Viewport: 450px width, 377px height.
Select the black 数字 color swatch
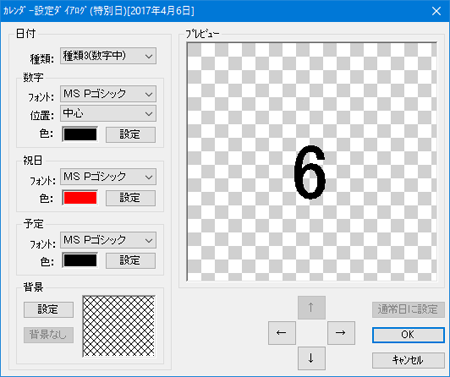pos(80,134)
